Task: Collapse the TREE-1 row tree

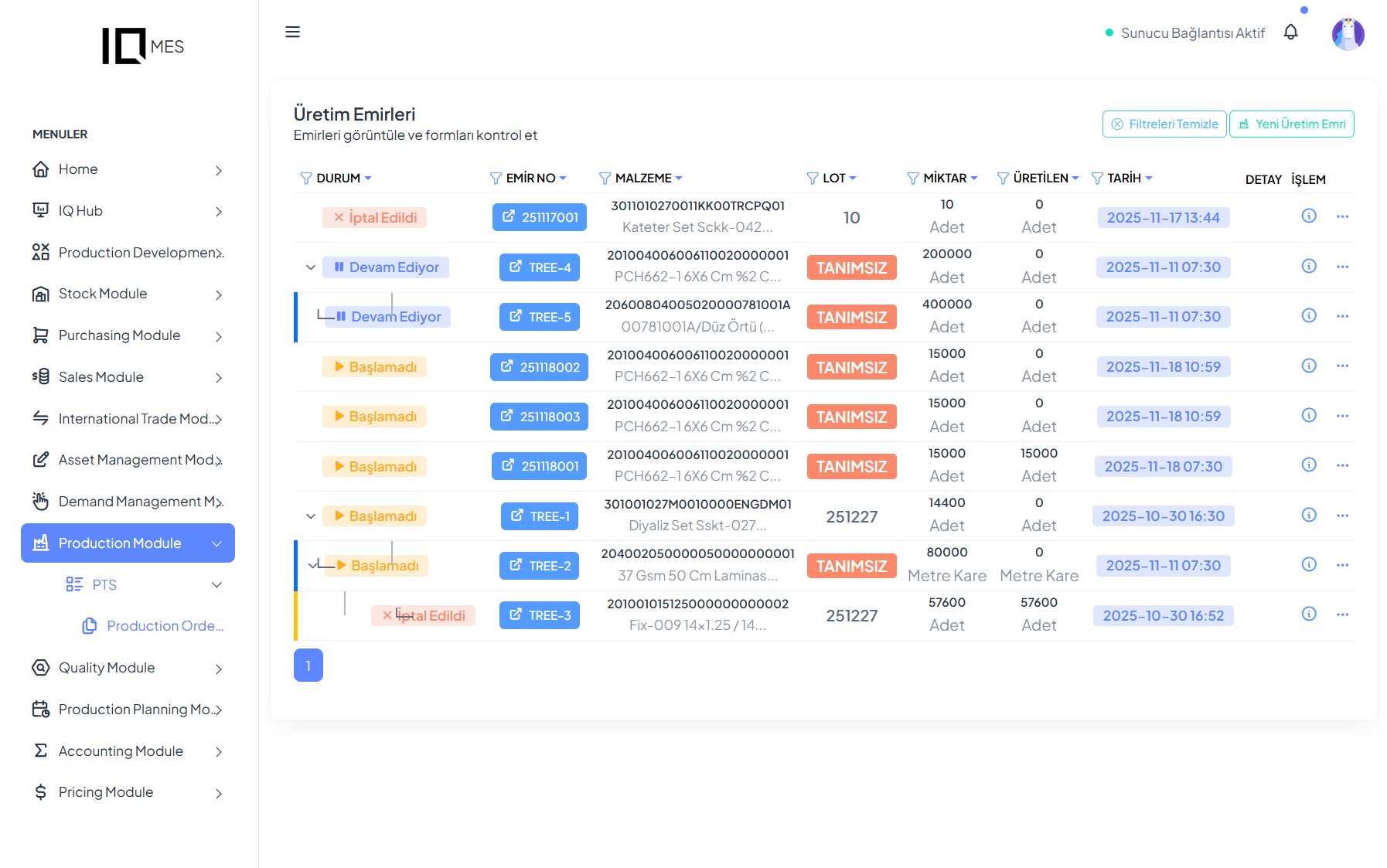Action: [311, 516]
